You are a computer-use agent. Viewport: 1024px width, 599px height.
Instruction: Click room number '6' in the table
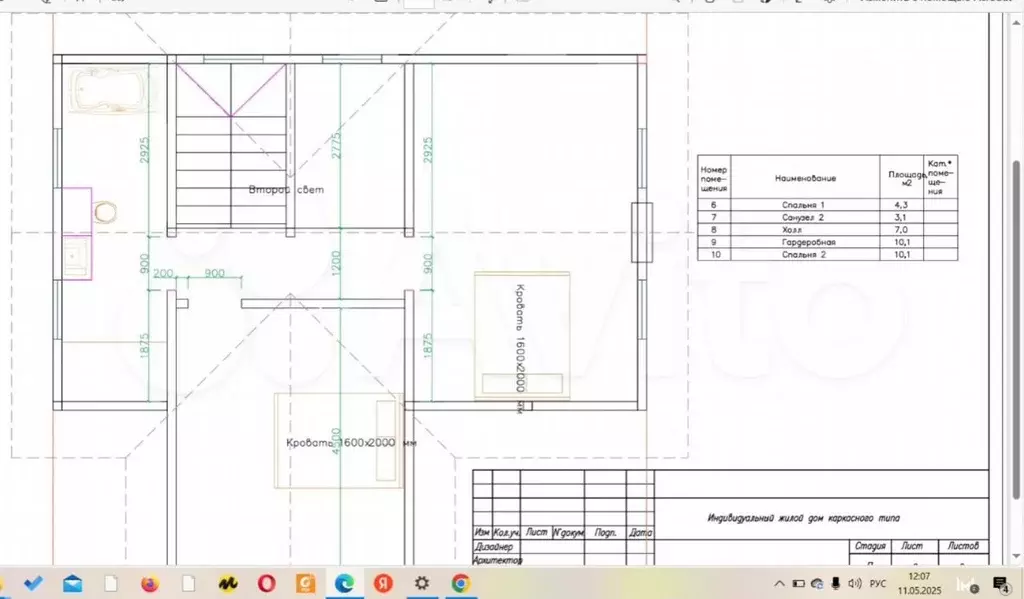pos(714,205)
